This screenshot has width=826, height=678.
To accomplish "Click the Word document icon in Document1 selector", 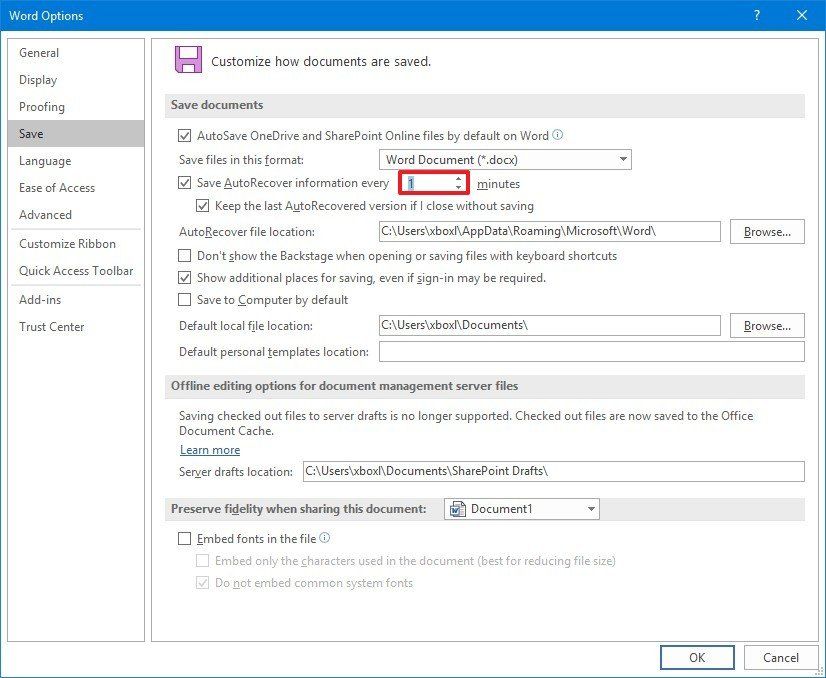I will pos(456,509).
